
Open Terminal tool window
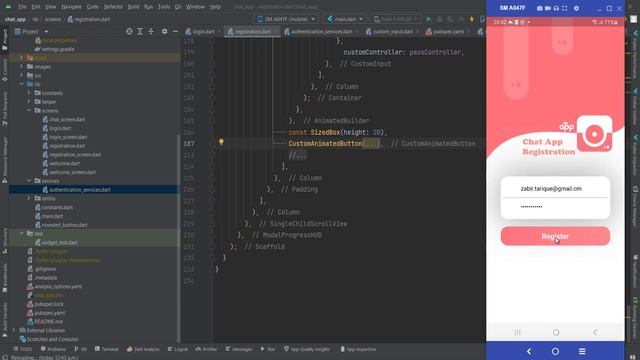107,349
